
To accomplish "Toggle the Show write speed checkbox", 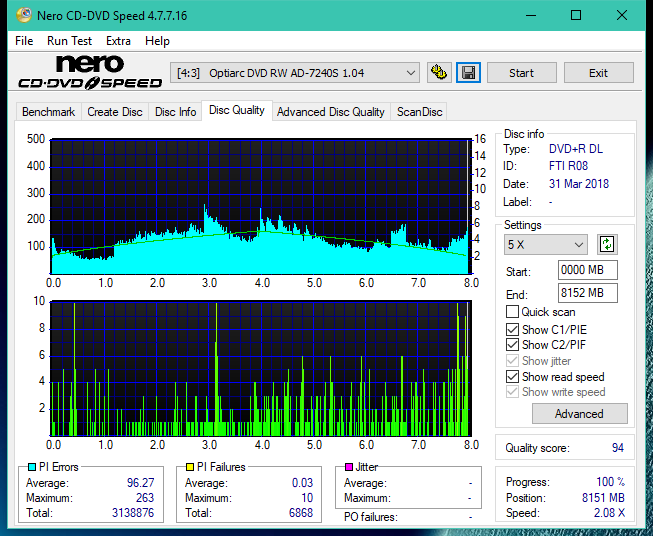I will [x=512, y=392].
